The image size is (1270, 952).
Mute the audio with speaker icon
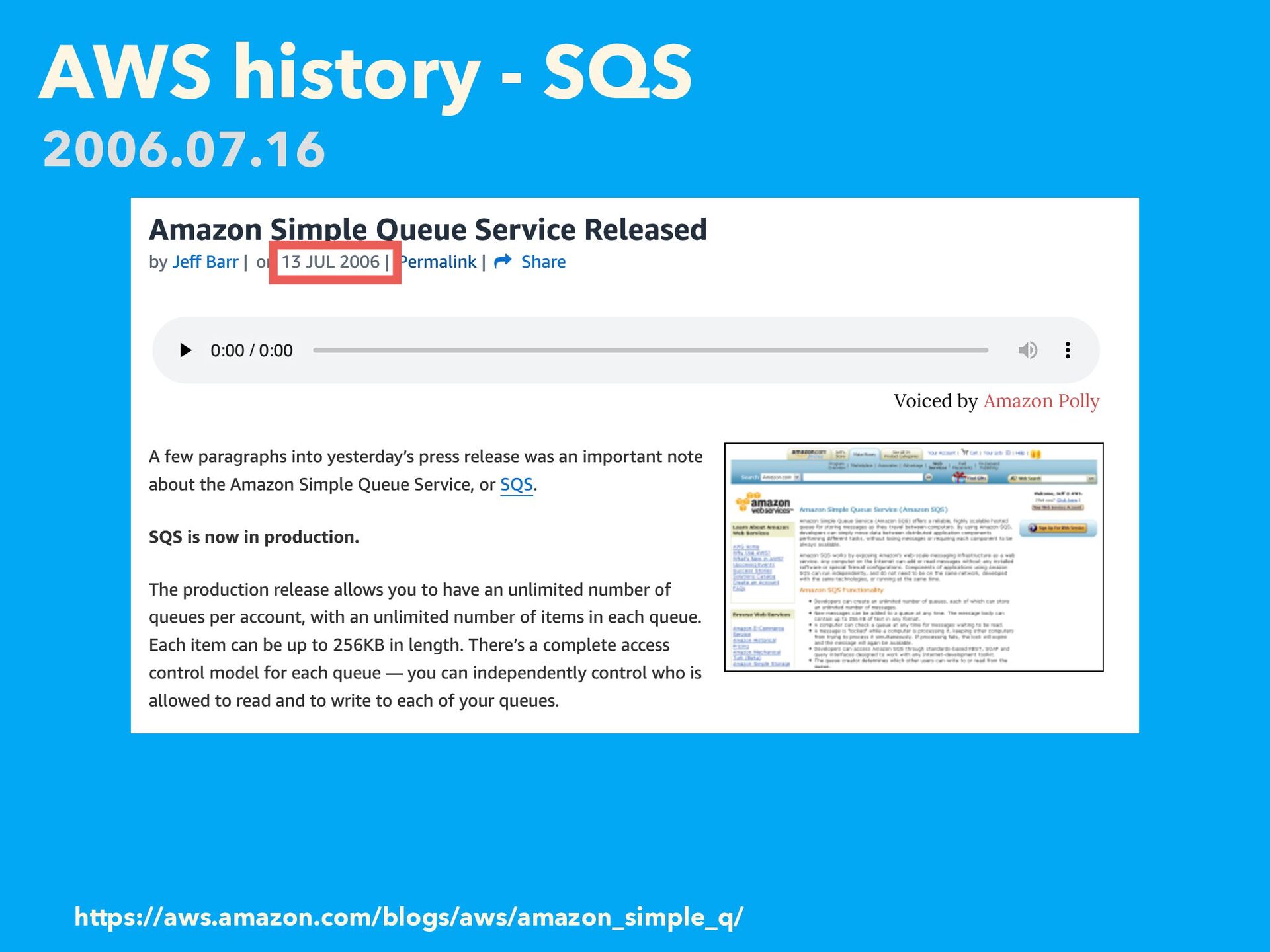pos(1027,350)
